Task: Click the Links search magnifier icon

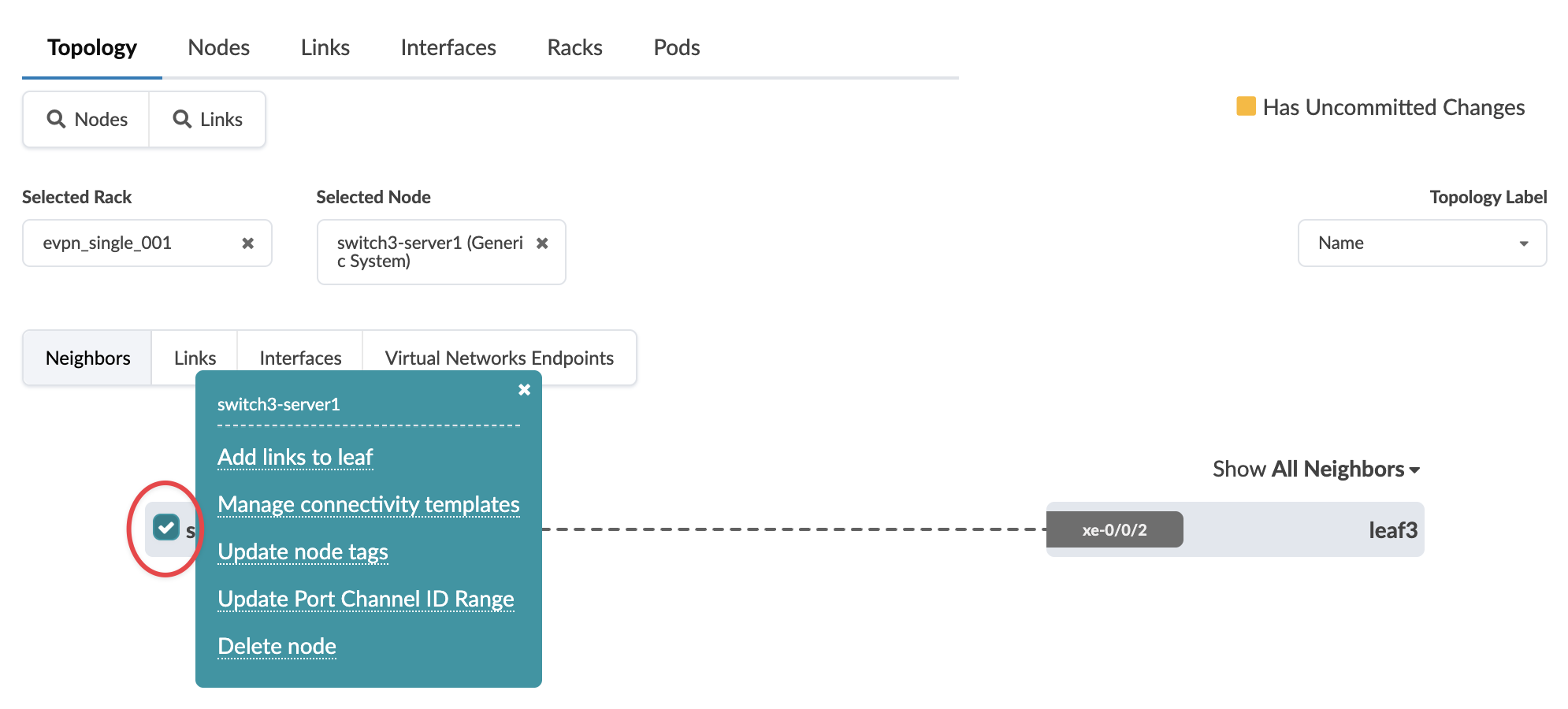Action: 182,119
